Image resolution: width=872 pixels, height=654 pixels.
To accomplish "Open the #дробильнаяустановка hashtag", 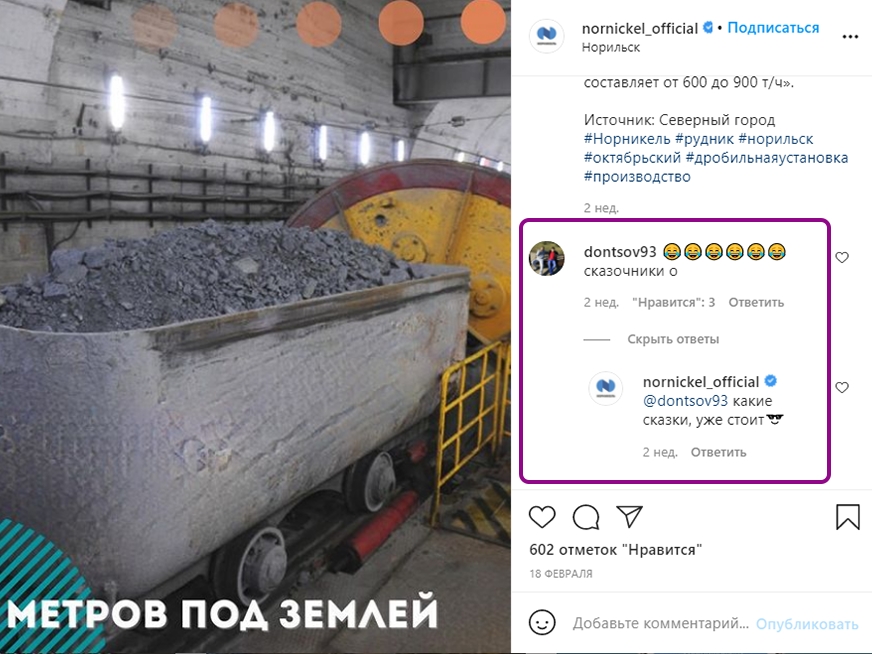I will [767, 157].
